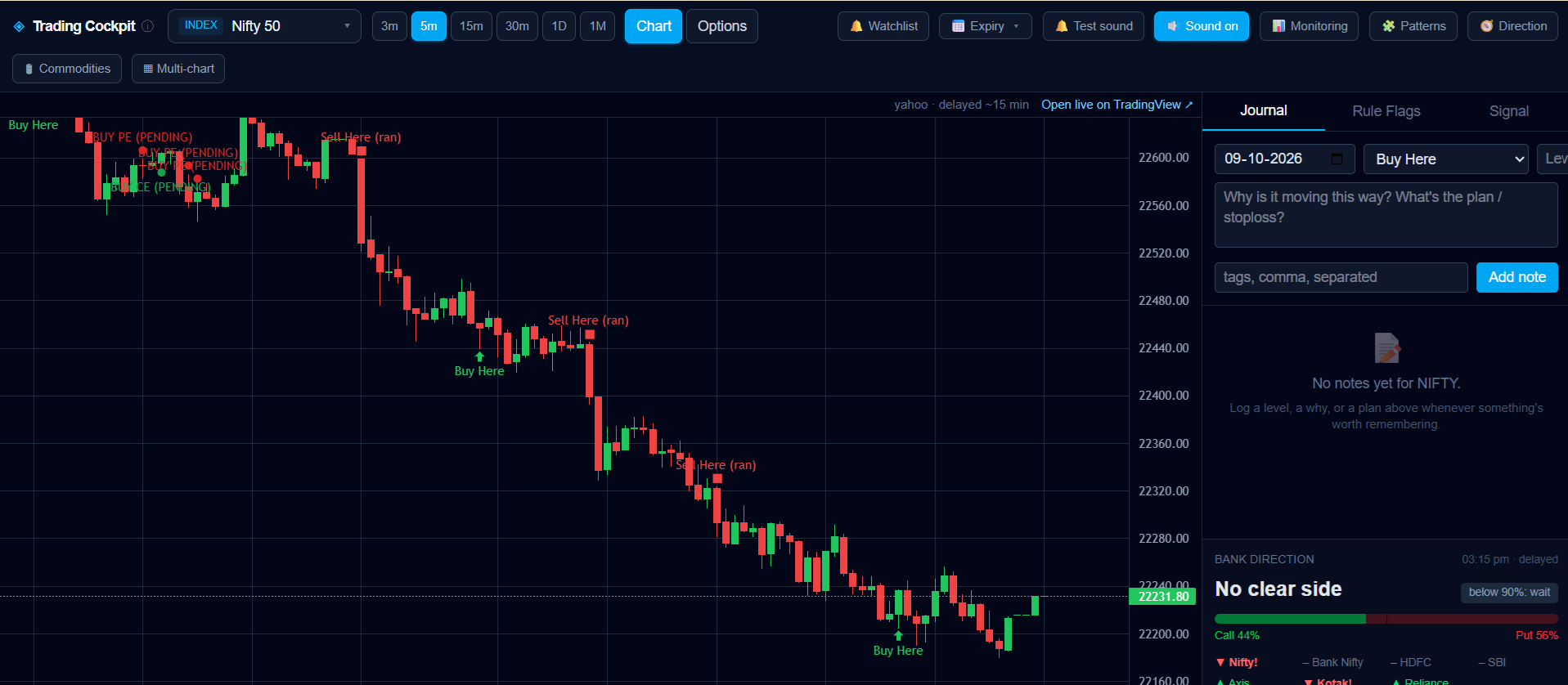Click the chart icon on the Monitoring button
This screenshot has height=685, width=1568.
(1278, 26)
